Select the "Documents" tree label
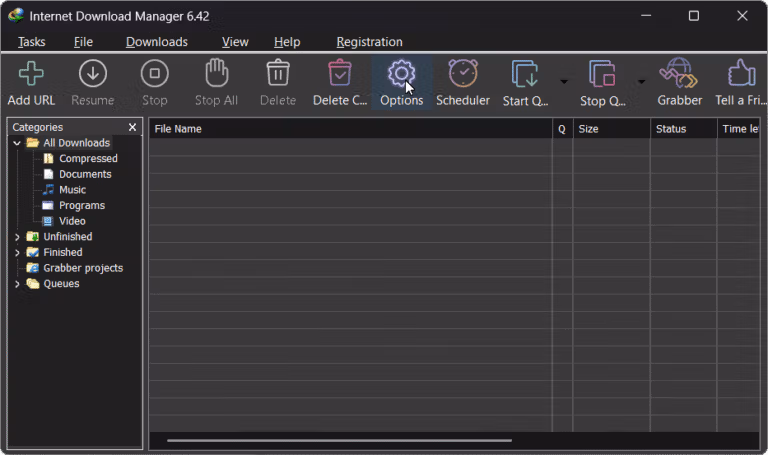The height and width of the screenshot is (455, 768). 85,174
